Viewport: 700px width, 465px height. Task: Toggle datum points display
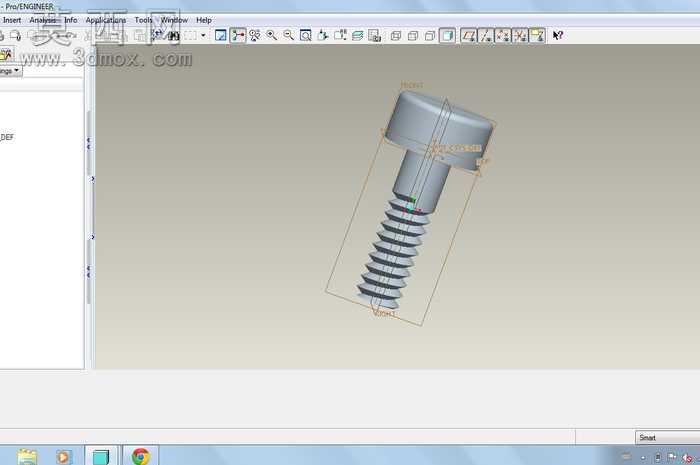[x=503, y=35]
